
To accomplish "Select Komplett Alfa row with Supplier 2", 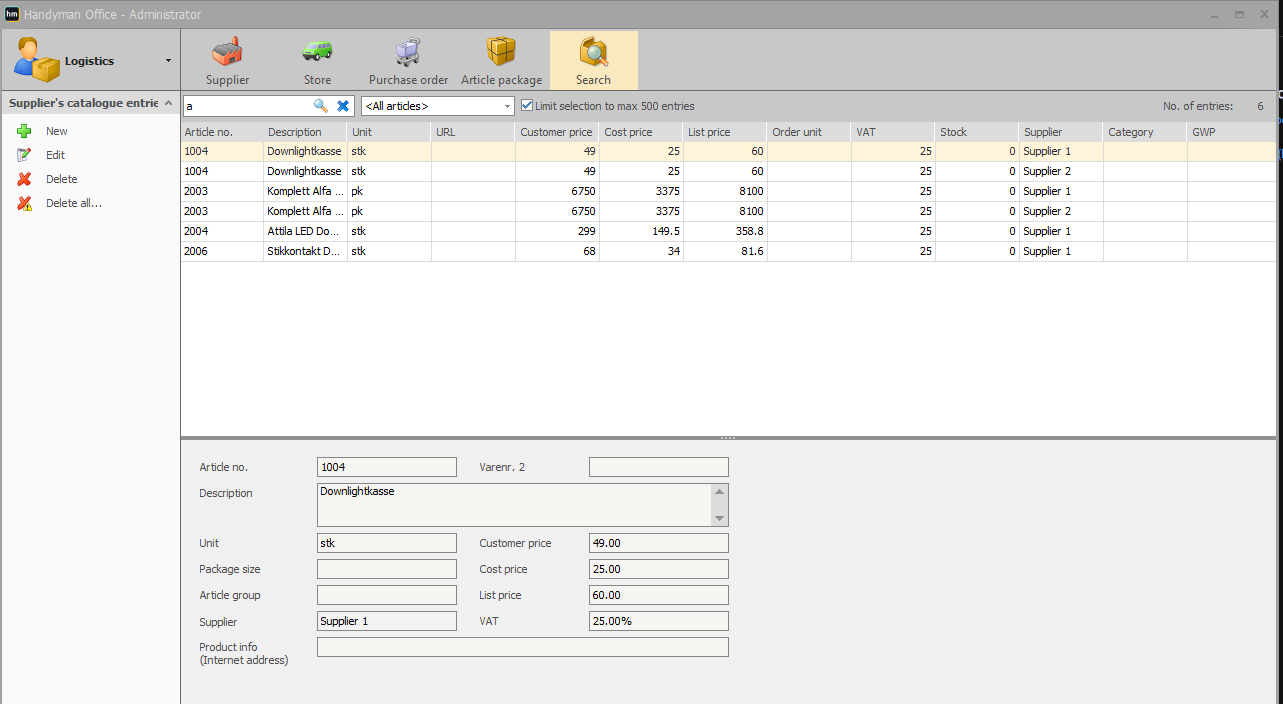I will point(728,211).
